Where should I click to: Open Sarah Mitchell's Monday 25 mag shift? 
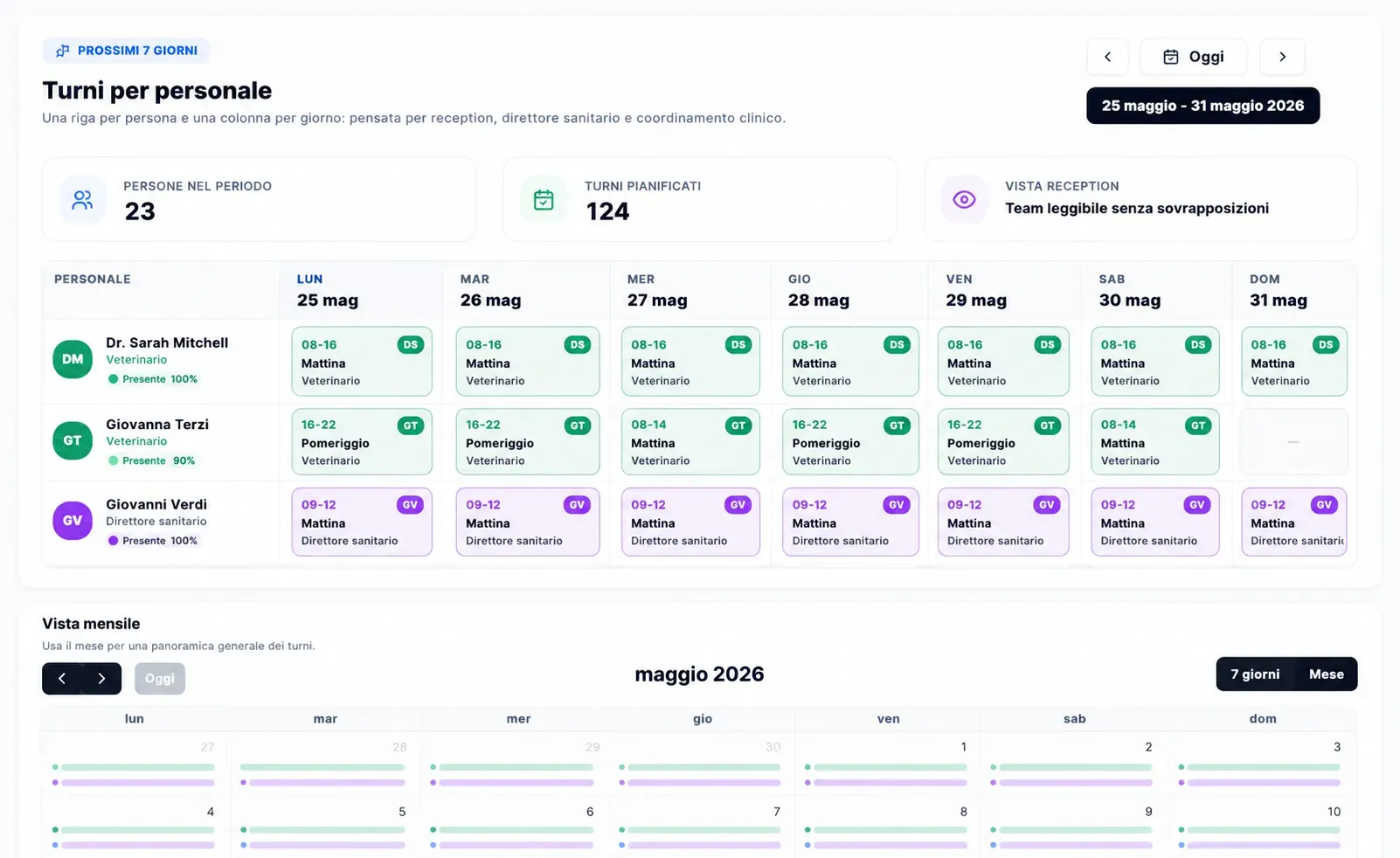click(x=362, y=362)
